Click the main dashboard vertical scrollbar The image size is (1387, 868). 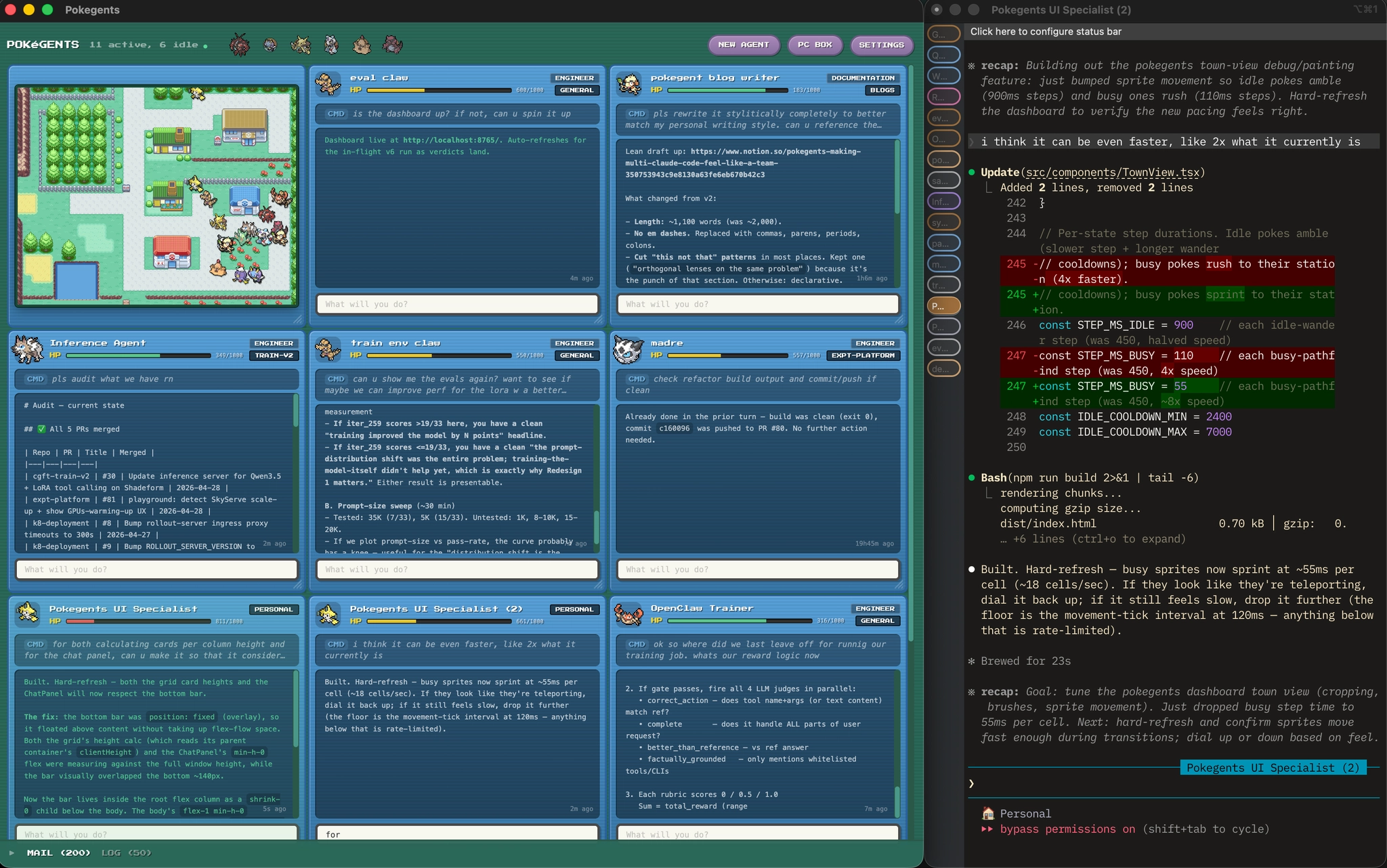coord(910,352)
